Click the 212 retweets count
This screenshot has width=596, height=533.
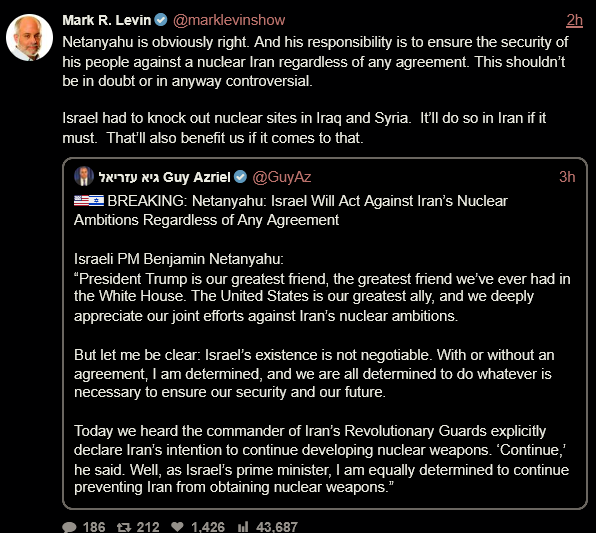(x=148, y=527)
